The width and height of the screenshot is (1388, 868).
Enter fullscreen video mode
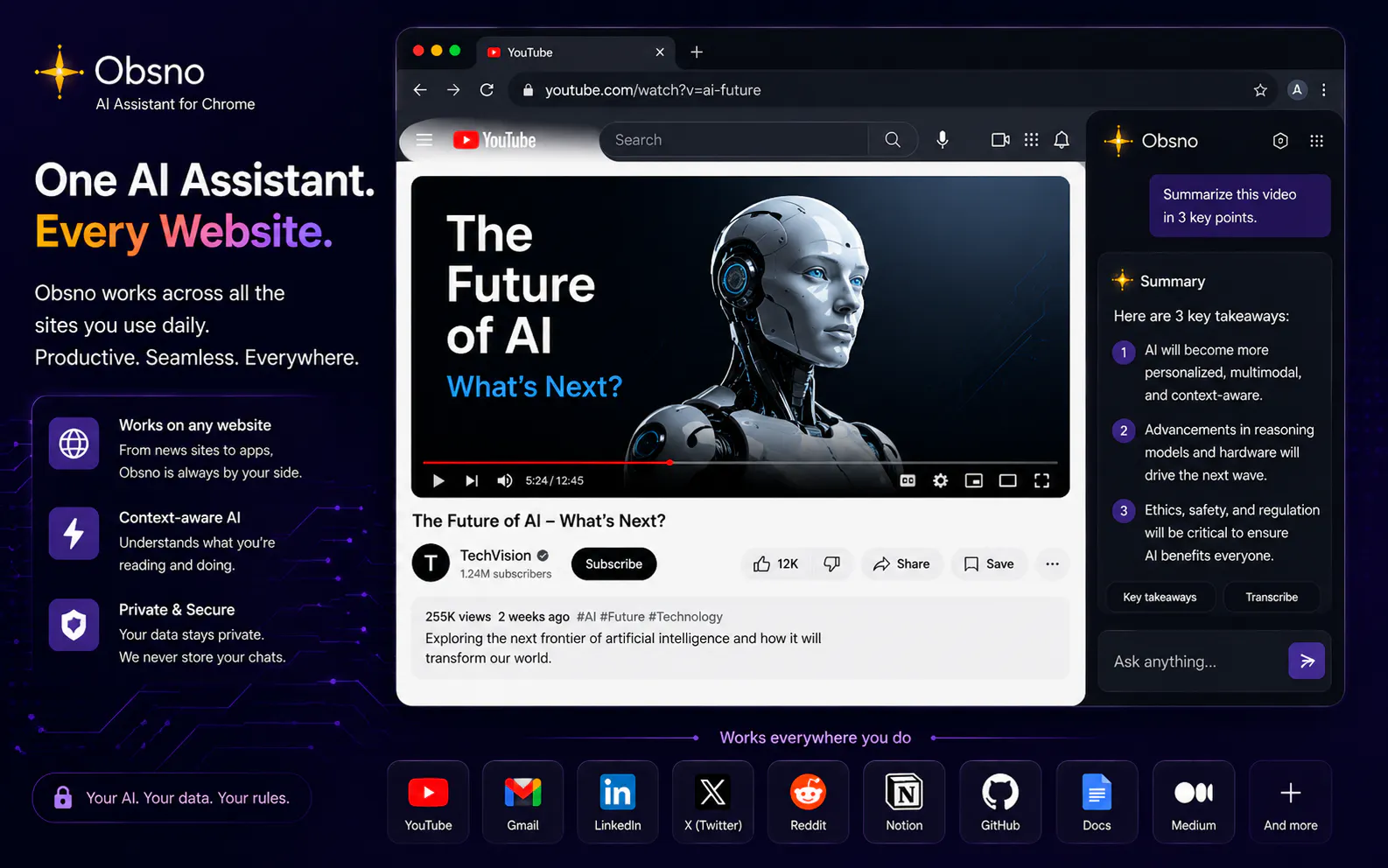[1041, 480]
